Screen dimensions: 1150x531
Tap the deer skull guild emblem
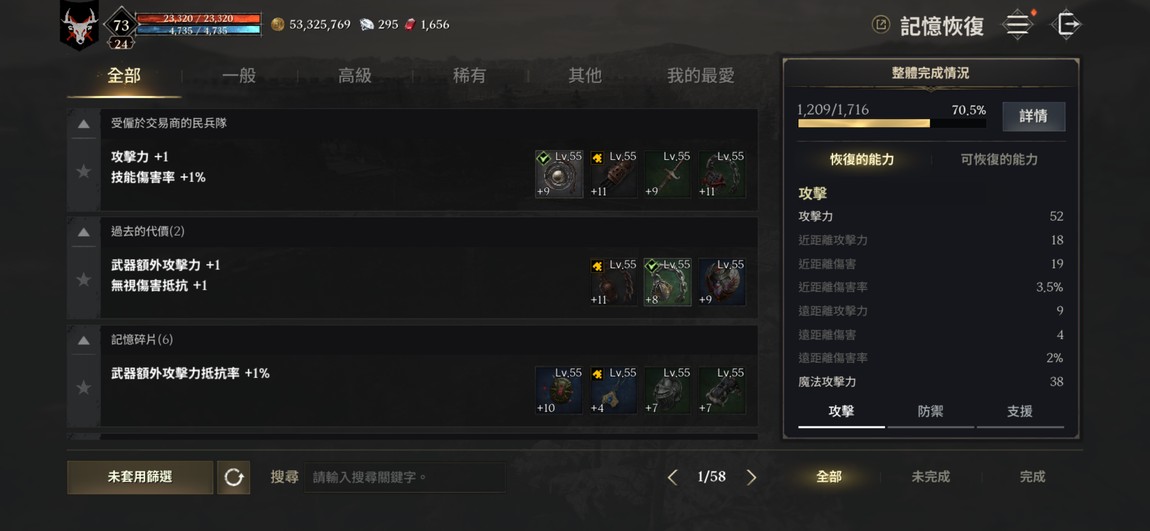pos(79,26)
